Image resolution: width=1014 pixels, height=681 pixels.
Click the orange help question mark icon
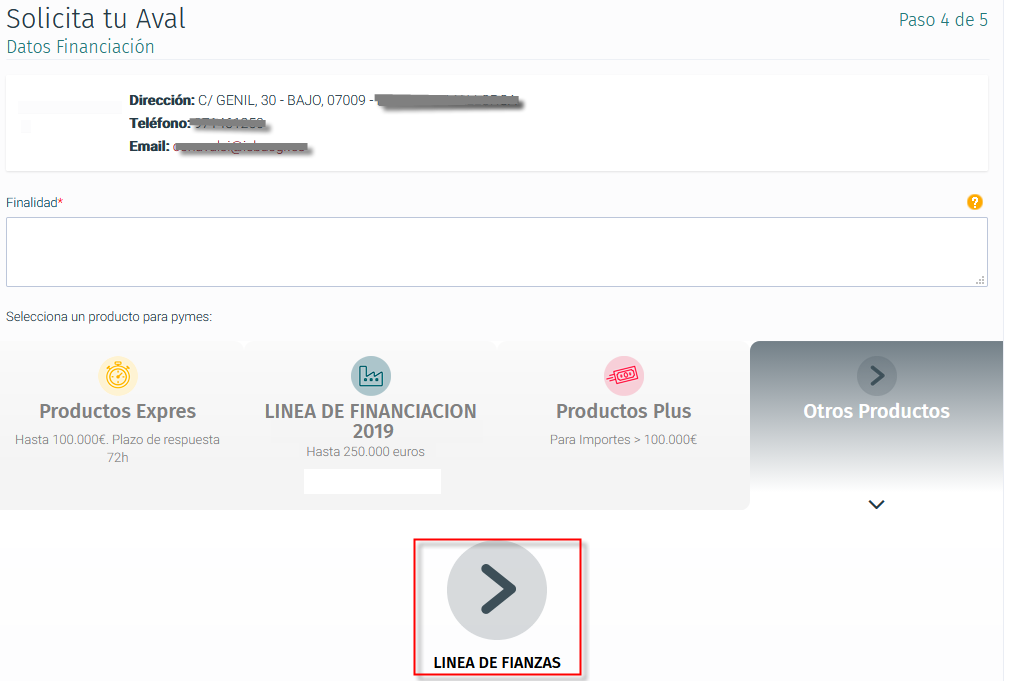click(x=974, y=202)
